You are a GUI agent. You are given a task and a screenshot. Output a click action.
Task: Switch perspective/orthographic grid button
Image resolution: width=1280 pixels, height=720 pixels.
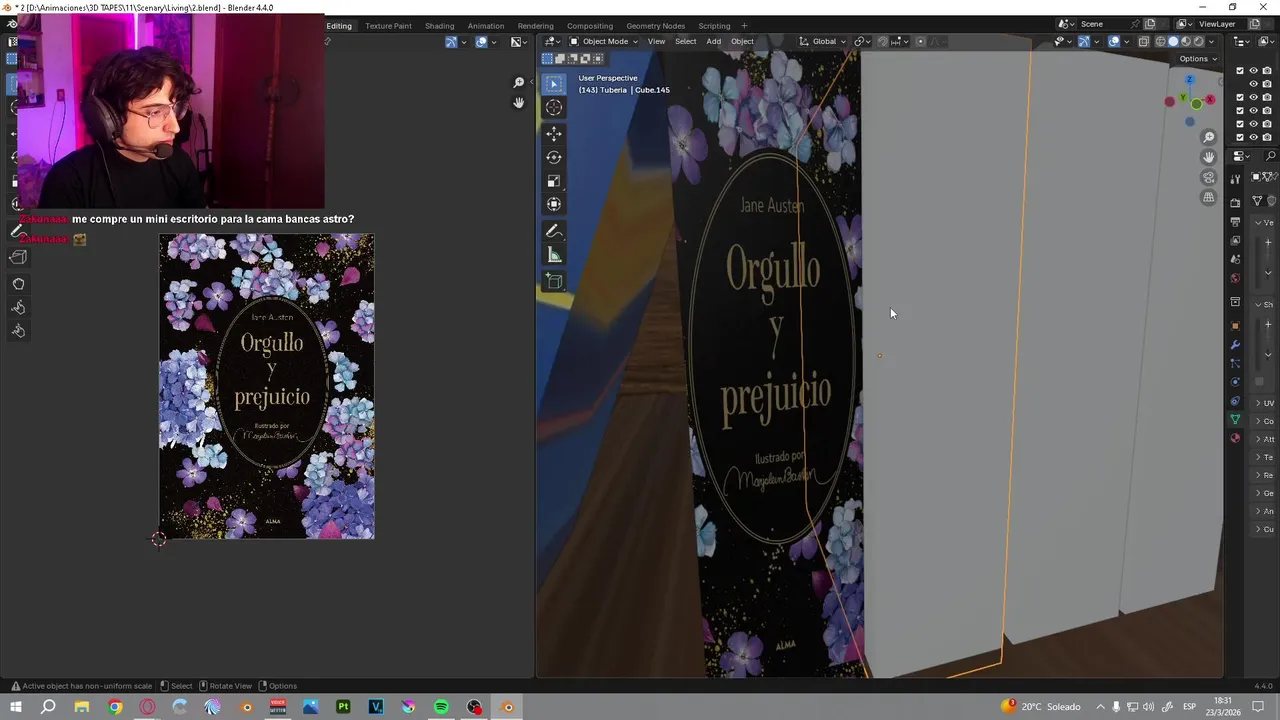coord(1209,197)
